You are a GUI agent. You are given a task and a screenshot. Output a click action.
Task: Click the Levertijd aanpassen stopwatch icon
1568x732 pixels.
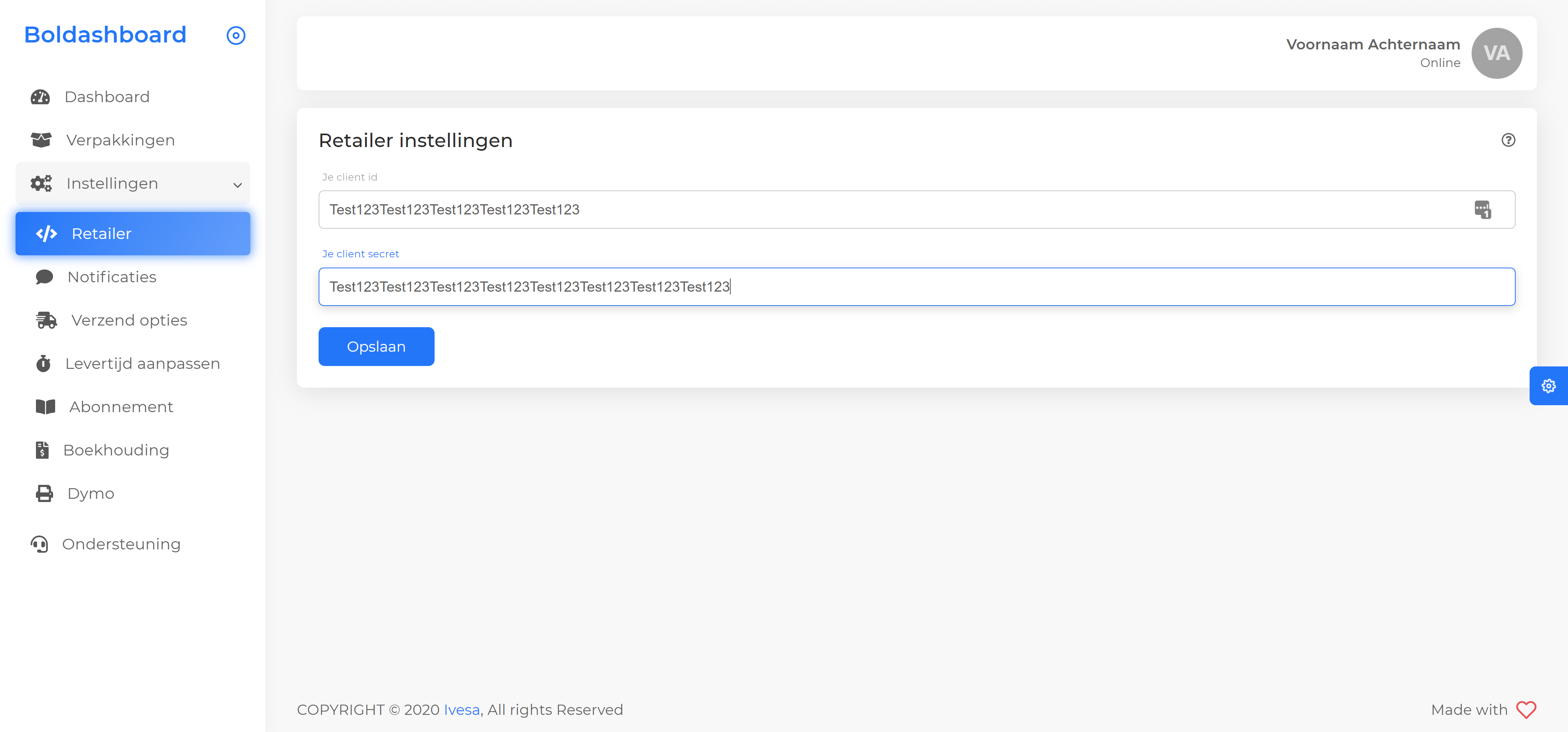(x=43, y=364)
